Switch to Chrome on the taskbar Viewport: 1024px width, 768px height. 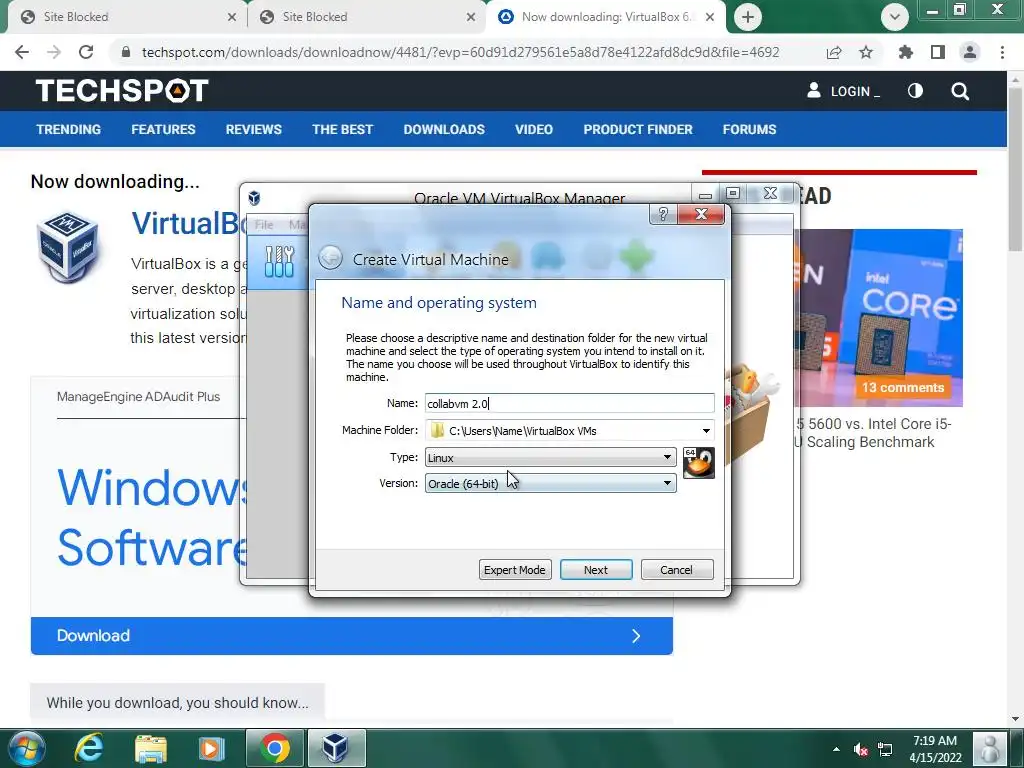[275, 748]
